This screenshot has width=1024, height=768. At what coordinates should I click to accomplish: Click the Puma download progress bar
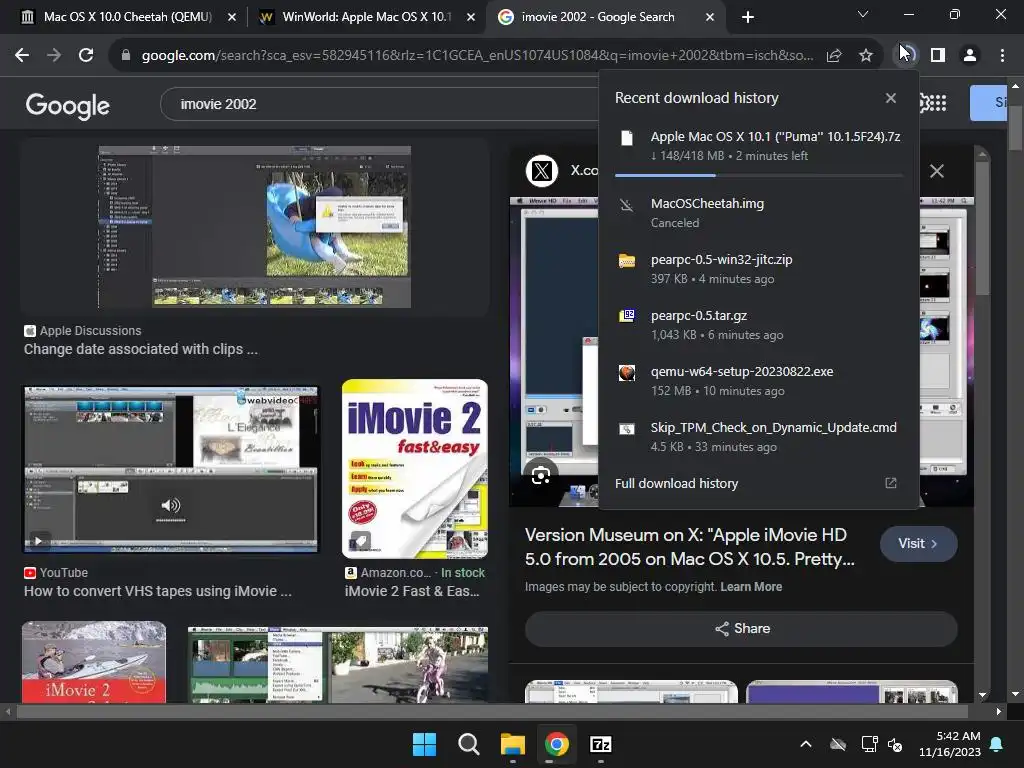(x=759, y=175)
